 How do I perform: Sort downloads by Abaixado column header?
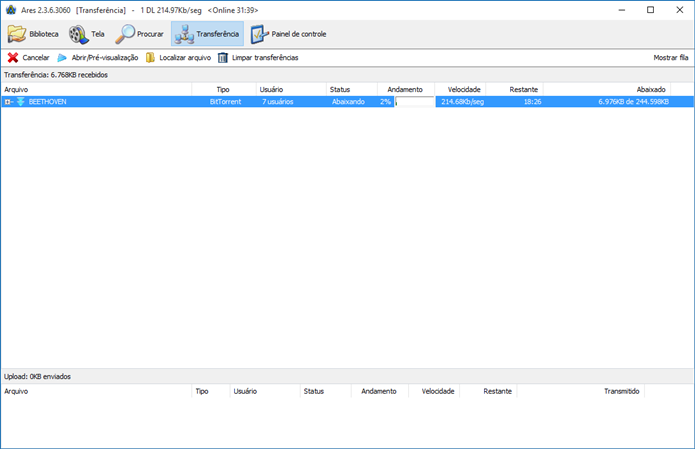point(607,90)
